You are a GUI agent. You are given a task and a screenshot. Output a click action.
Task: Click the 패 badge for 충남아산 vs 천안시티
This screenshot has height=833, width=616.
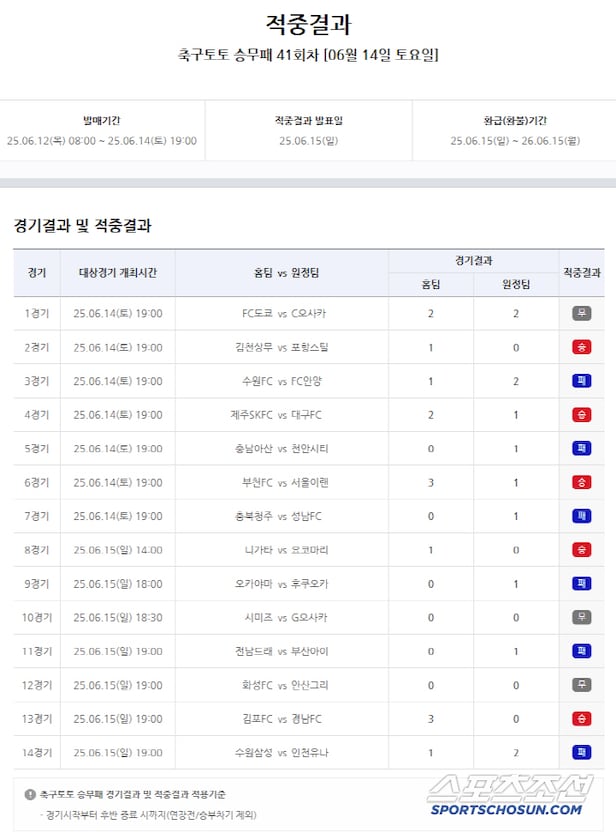pyautogui.click(x=581, y=449)
